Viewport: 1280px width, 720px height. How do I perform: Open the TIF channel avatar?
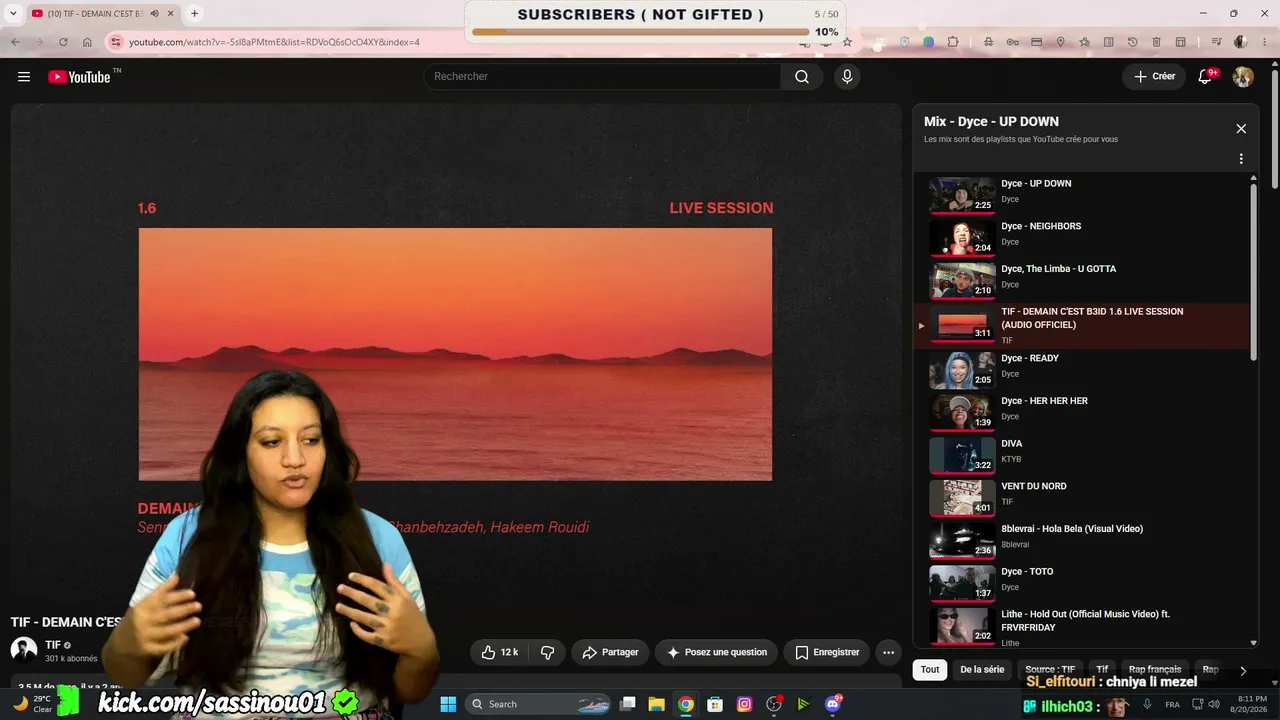[24, 650]
